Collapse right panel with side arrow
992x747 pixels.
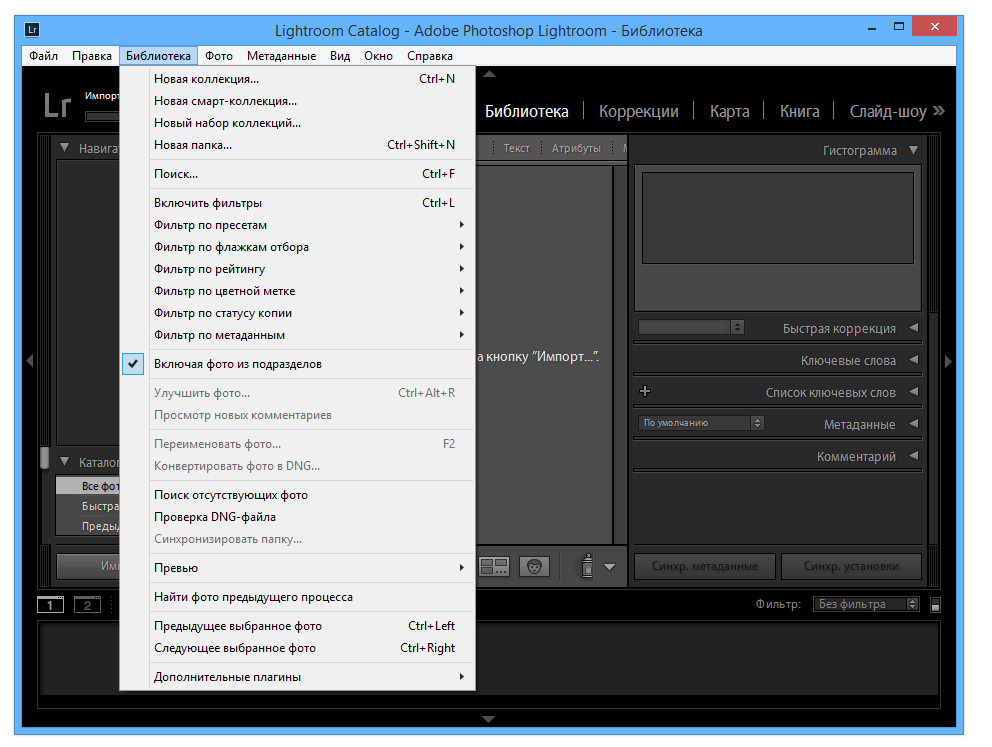[948, 361]
